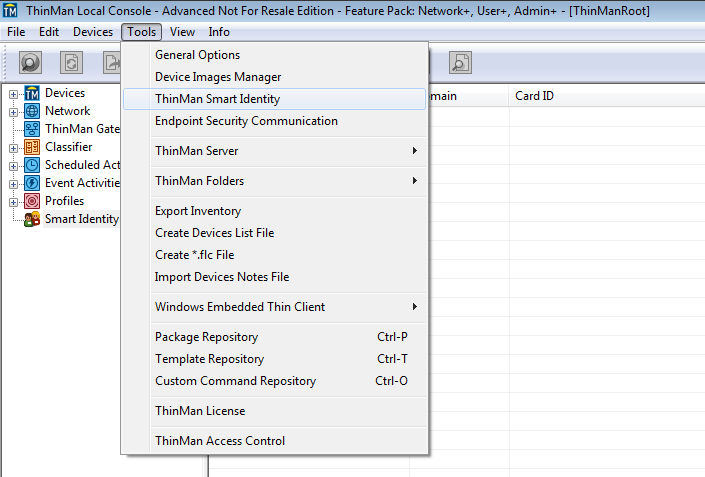Click the refresh toolbar icon

point(71,62)
